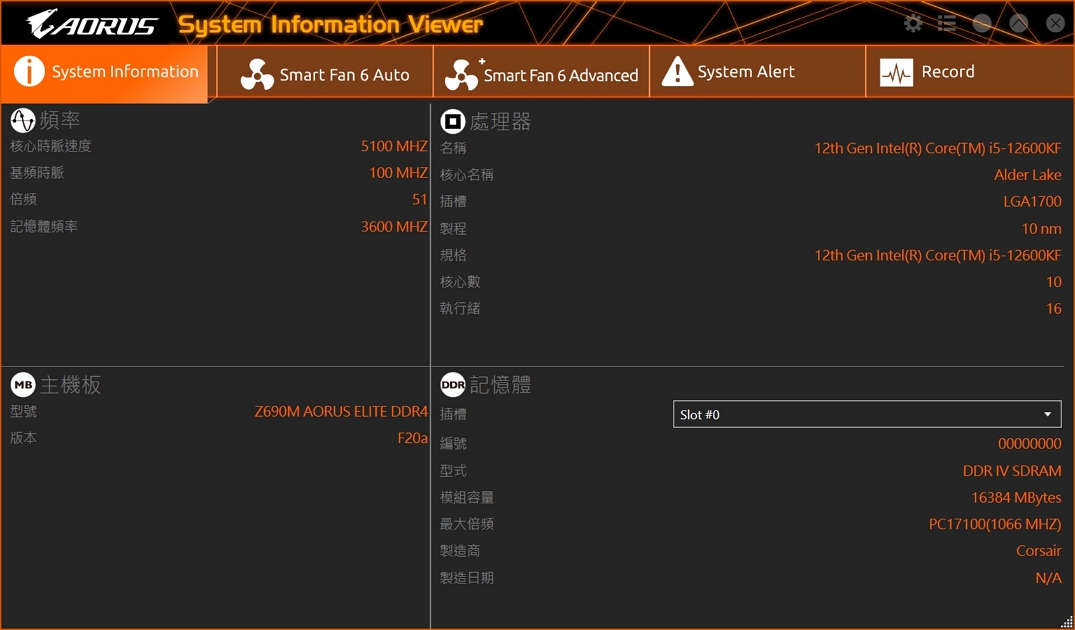Click the 處理器 section heading

[500, 122]
